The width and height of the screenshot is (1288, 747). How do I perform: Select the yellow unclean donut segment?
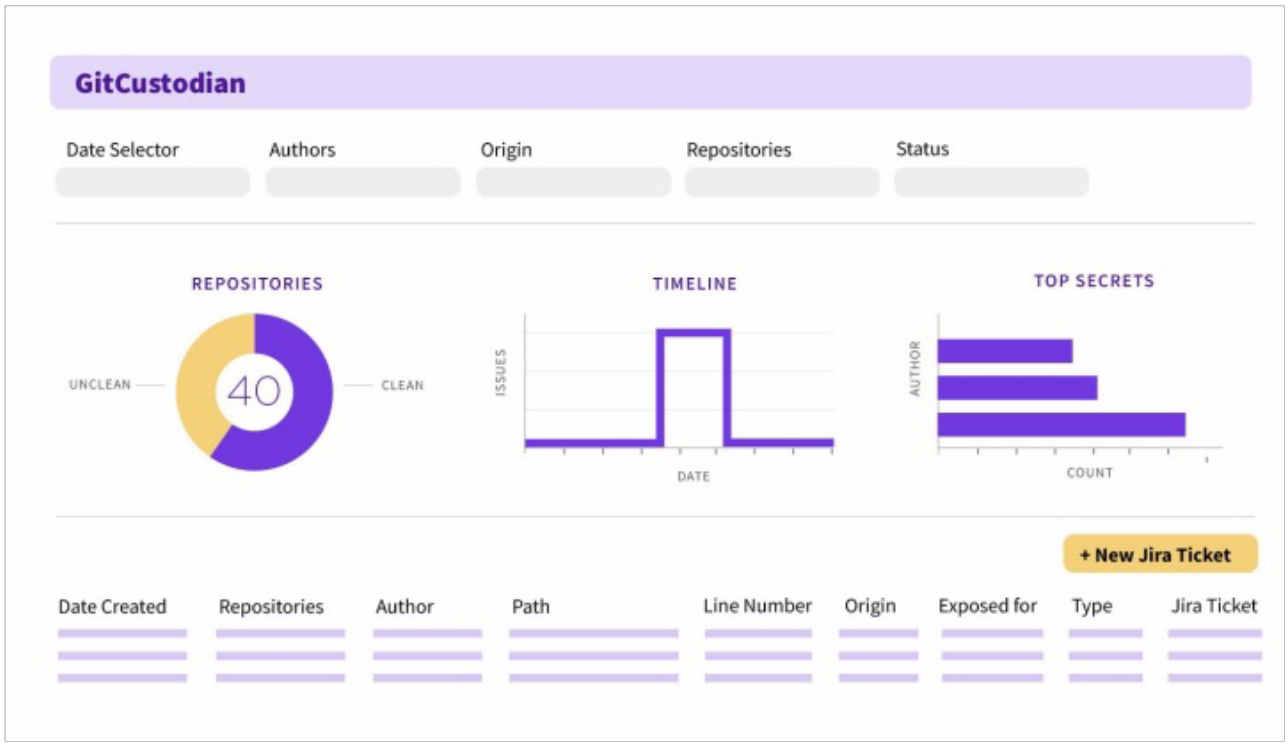[197, 385]
